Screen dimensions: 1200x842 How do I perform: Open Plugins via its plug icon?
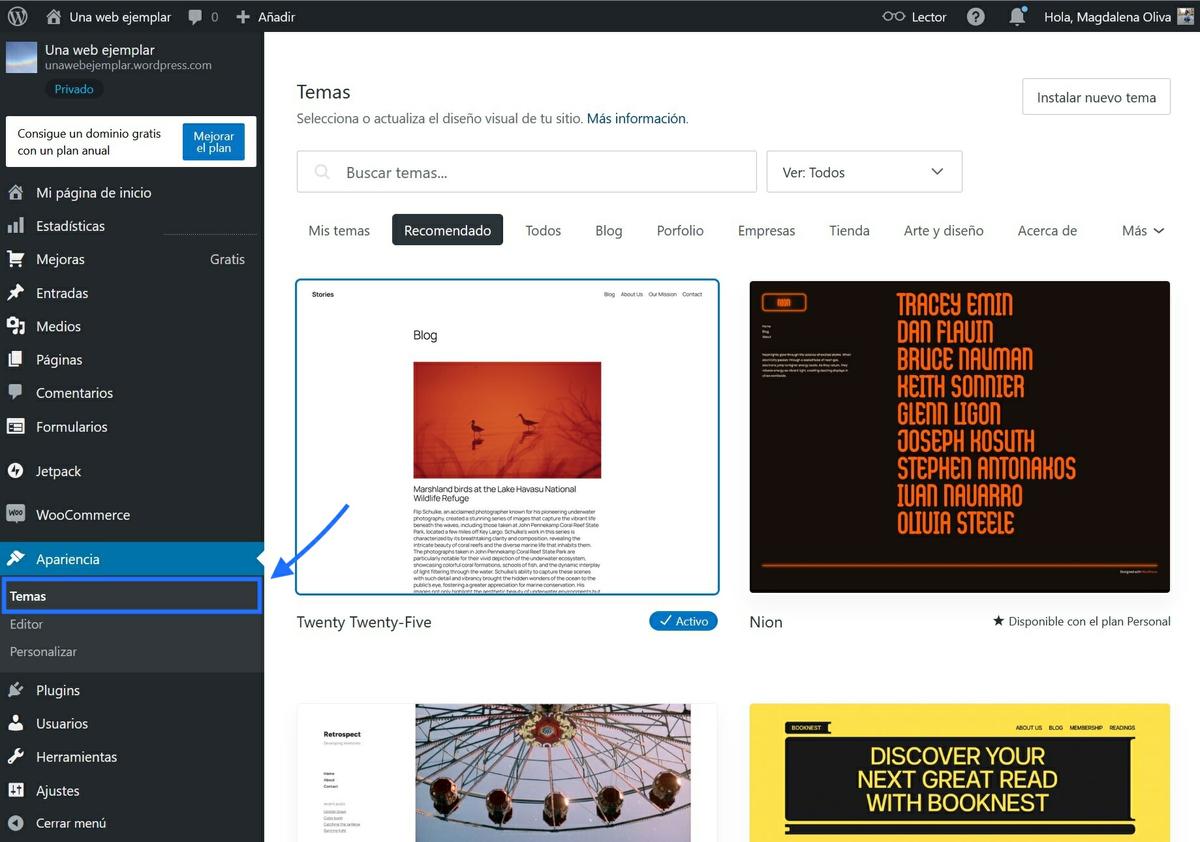click(x=21, y=689)
